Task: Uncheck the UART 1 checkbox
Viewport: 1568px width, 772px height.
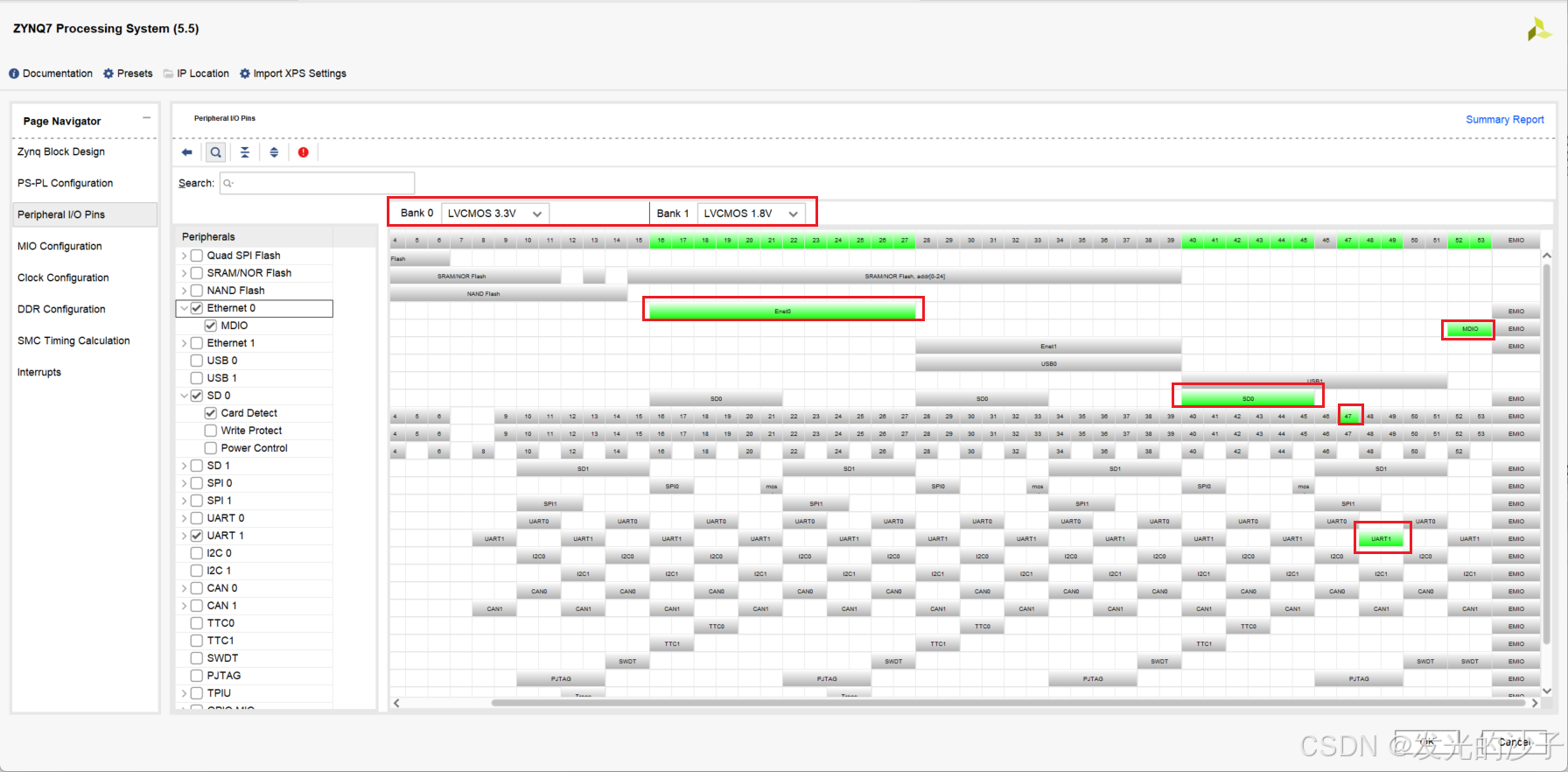Action: click(x=197, y=536)
